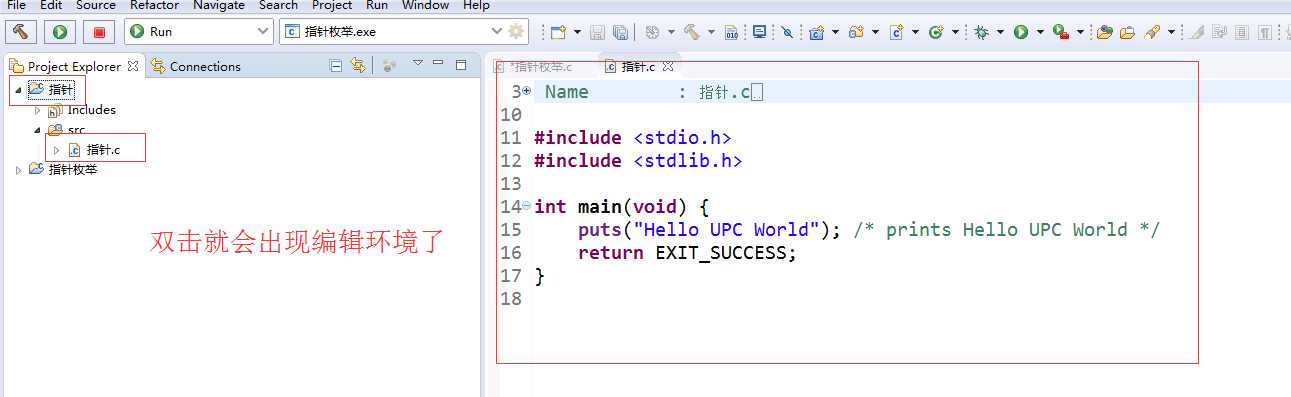Open dropdown arrow beside New wizard icon
Viewport: 1291px width, 397px height.
[577, 32]
